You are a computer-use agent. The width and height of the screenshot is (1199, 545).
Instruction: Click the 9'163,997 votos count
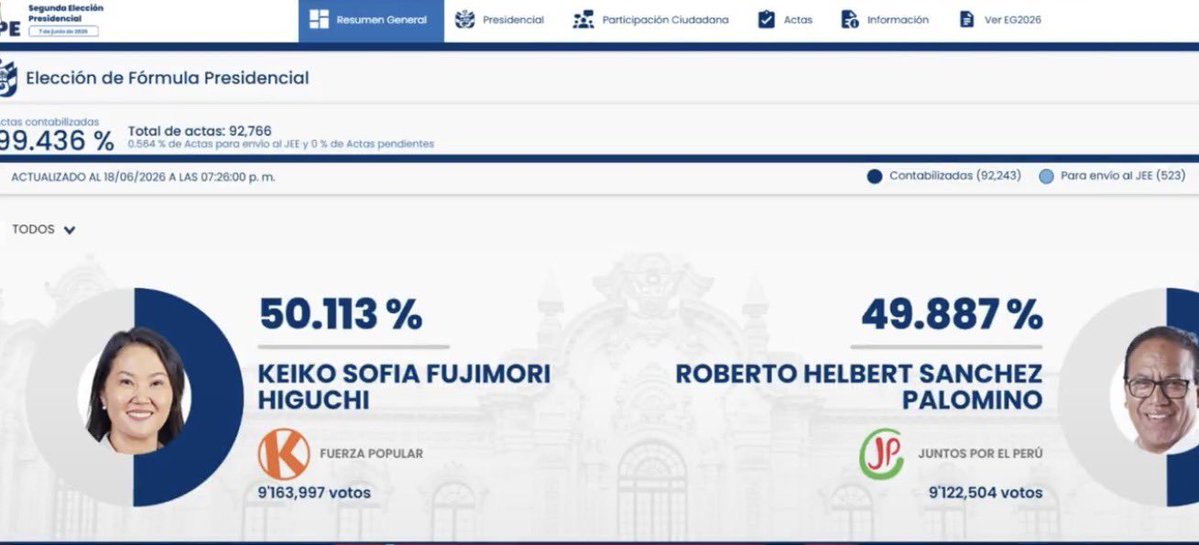coord(314,493)
